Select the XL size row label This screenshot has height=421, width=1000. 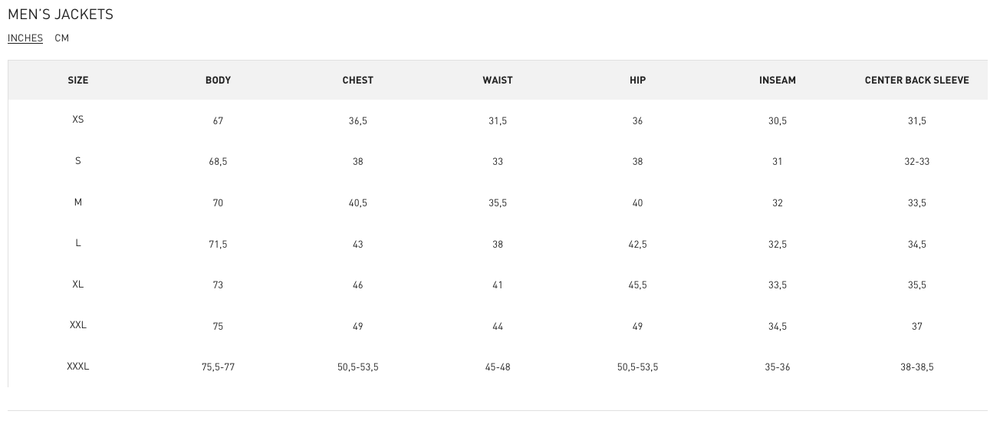click(x=78, y=284)
